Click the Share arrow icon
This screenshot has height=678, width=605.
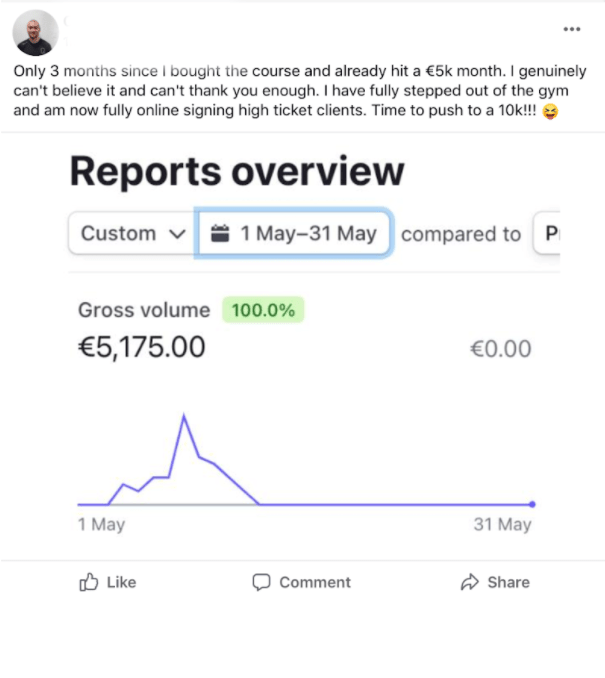(469, 582)
